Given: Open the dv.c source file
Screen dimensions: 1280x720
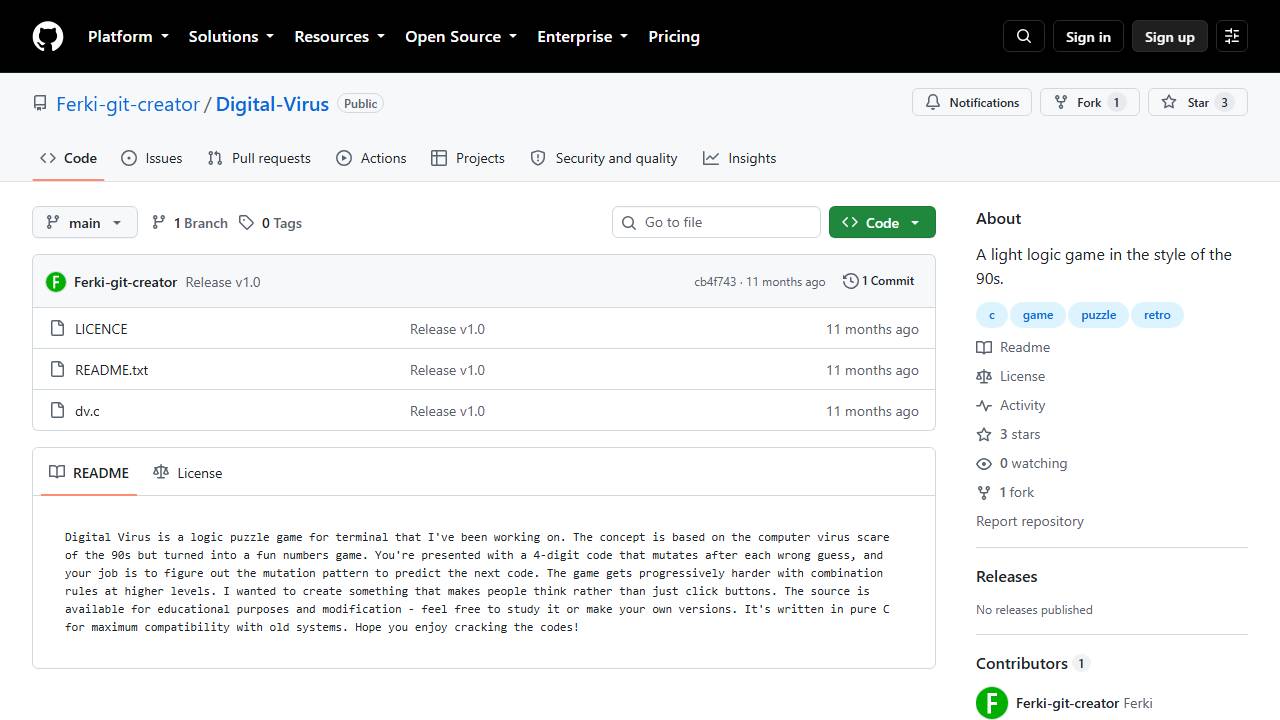Looking at the screenshot, I should [87, 411].
